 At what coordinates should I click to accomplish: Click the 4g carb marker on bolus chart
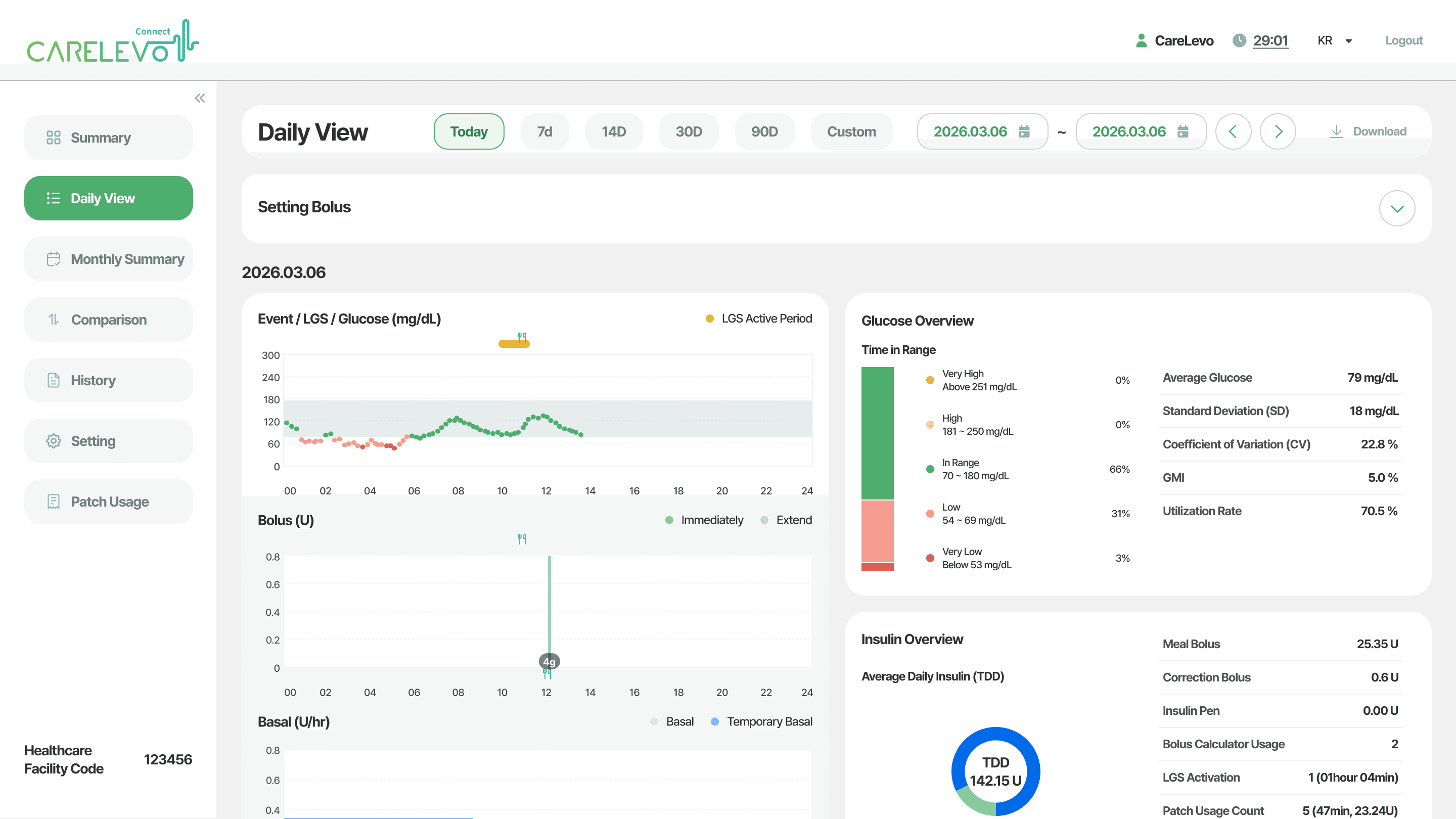click(549, 661)
